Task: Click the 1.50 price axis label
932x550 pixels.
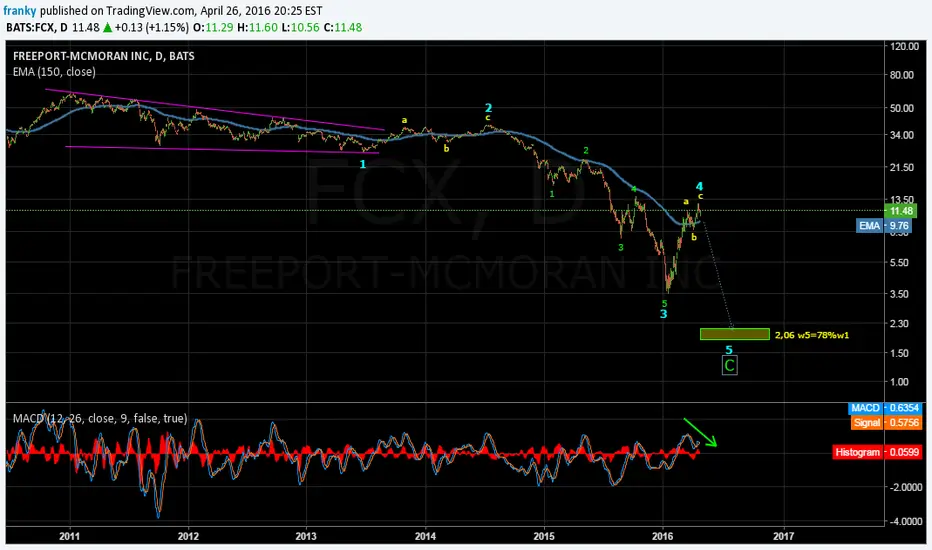Action: pos(899,353)
